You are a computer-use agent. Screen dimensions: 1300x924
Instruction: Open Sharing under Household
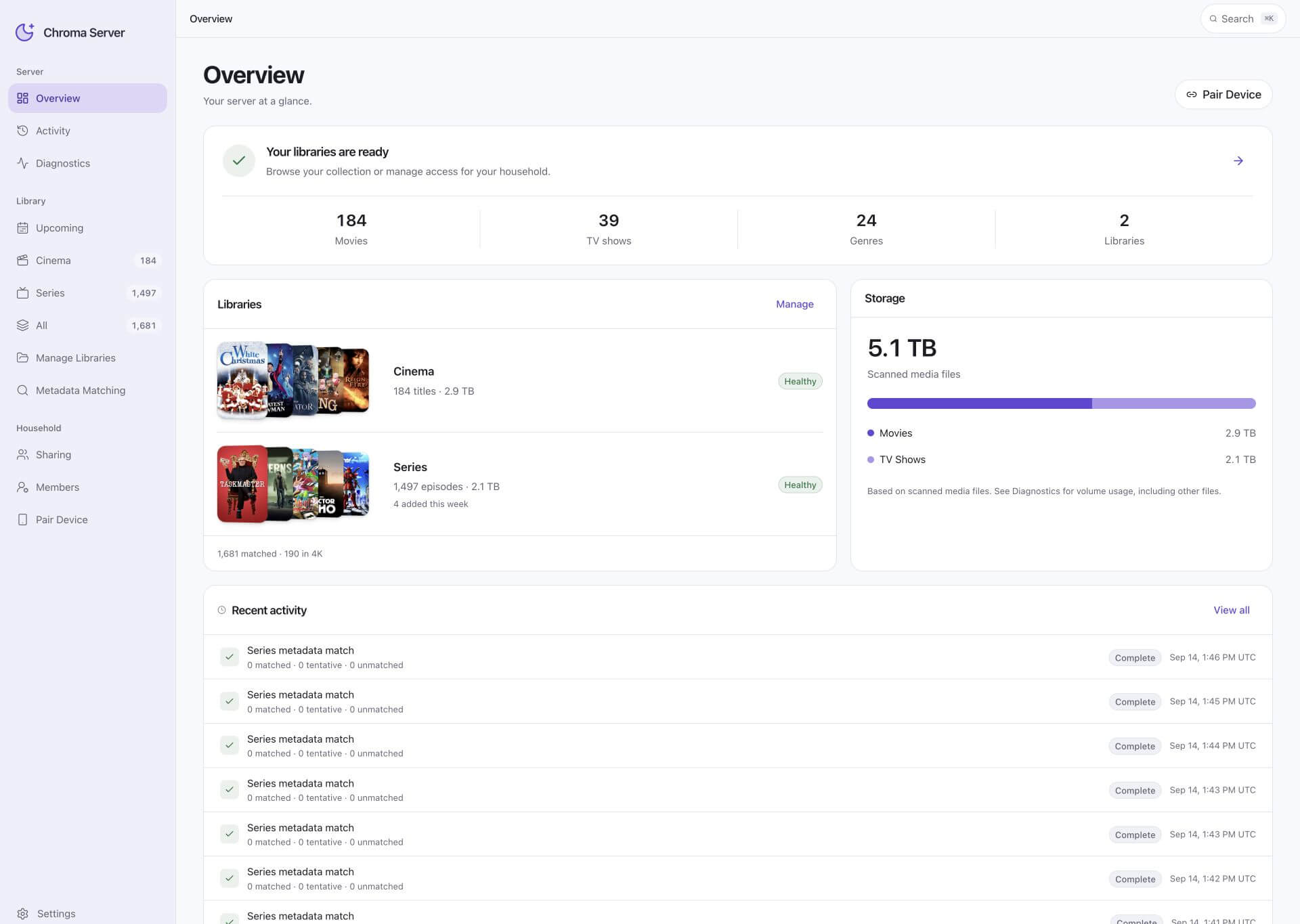tap(87, 455)
